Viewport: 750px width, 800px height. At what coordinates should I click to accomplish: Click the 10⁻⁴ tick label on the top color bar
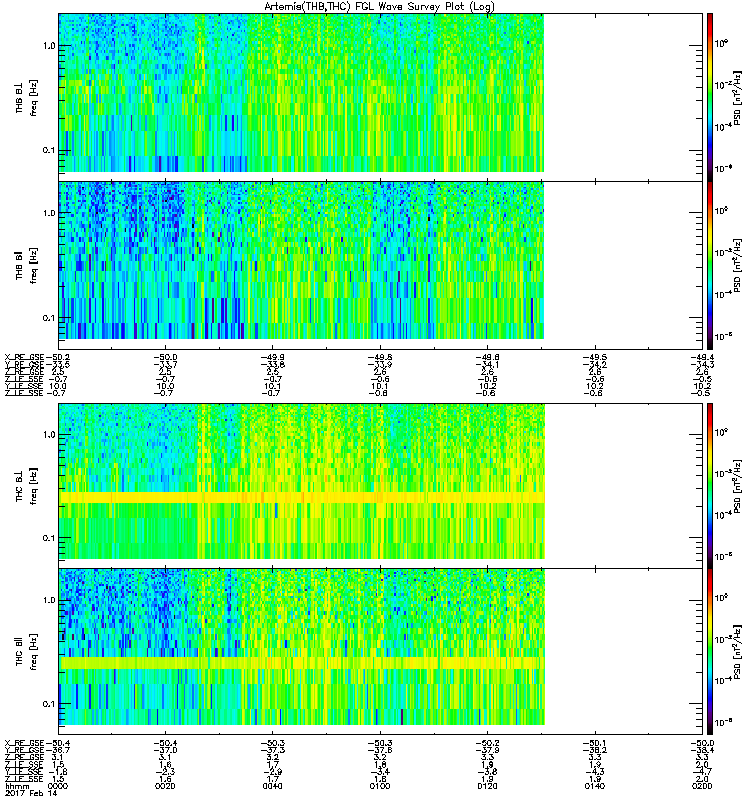click(723, 127)
